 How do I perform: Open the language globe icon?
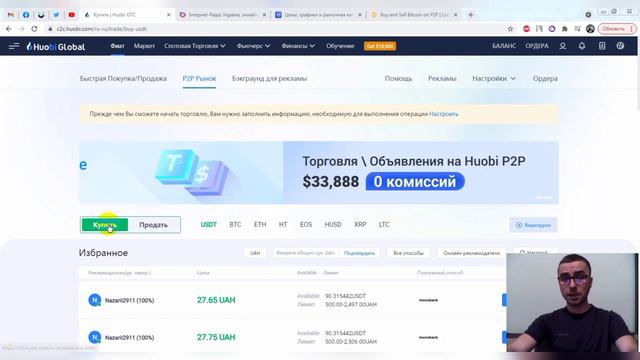[620, 46]
